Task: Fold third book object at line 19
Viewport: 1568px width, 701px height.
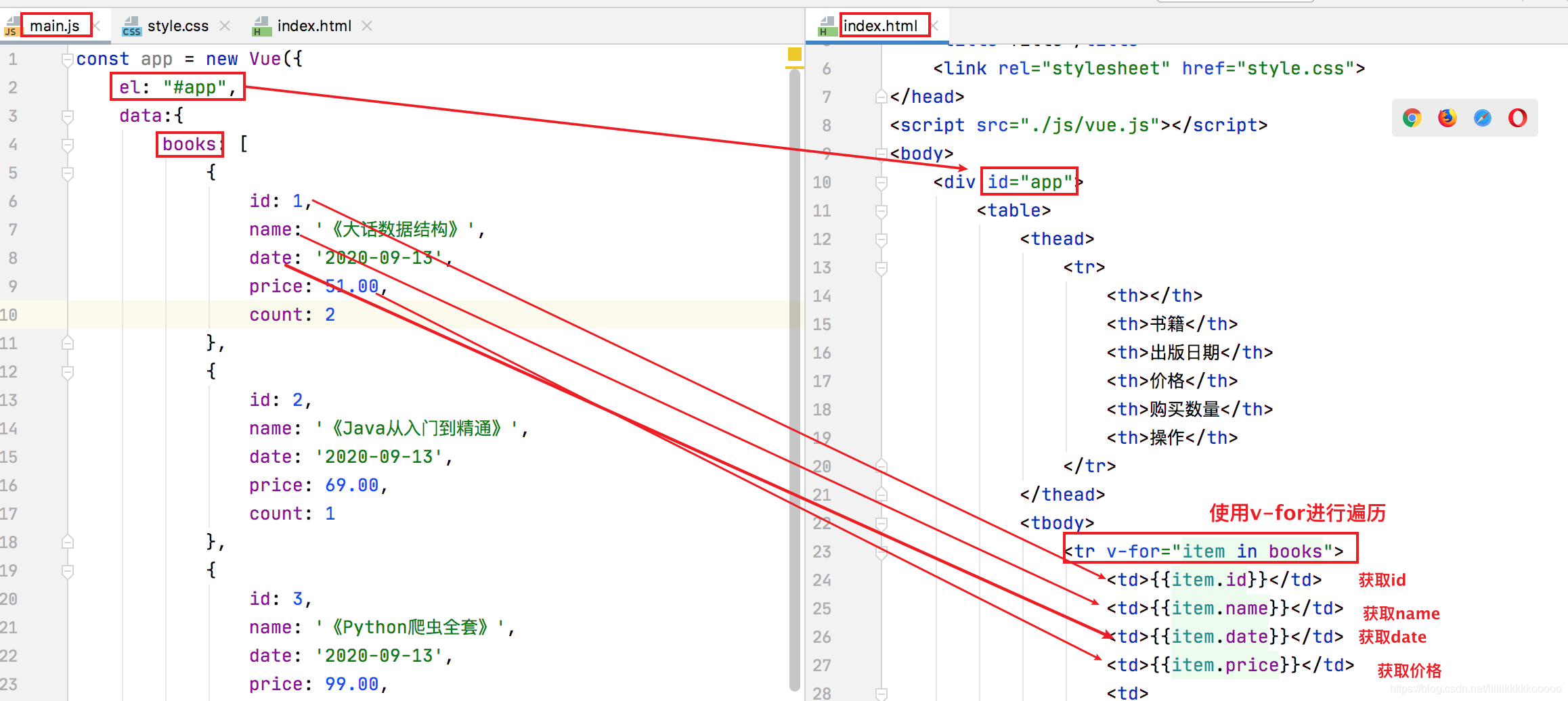Action: pos(67,571)
